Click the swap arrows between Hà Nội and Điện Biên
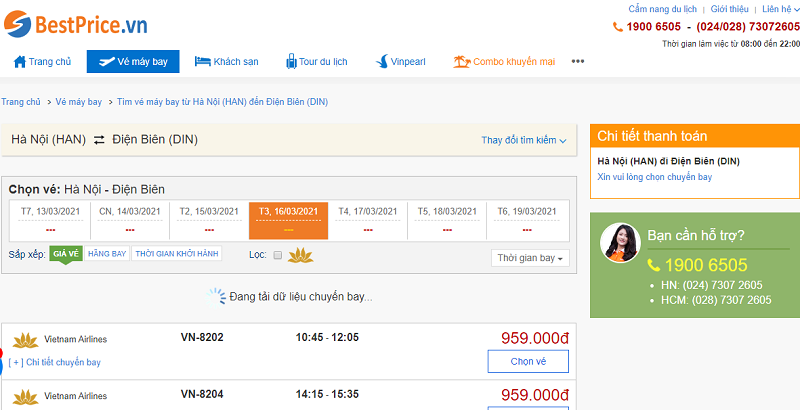This screenshot has height=410, width=800. pyautogui.click(x=99, y=139)
